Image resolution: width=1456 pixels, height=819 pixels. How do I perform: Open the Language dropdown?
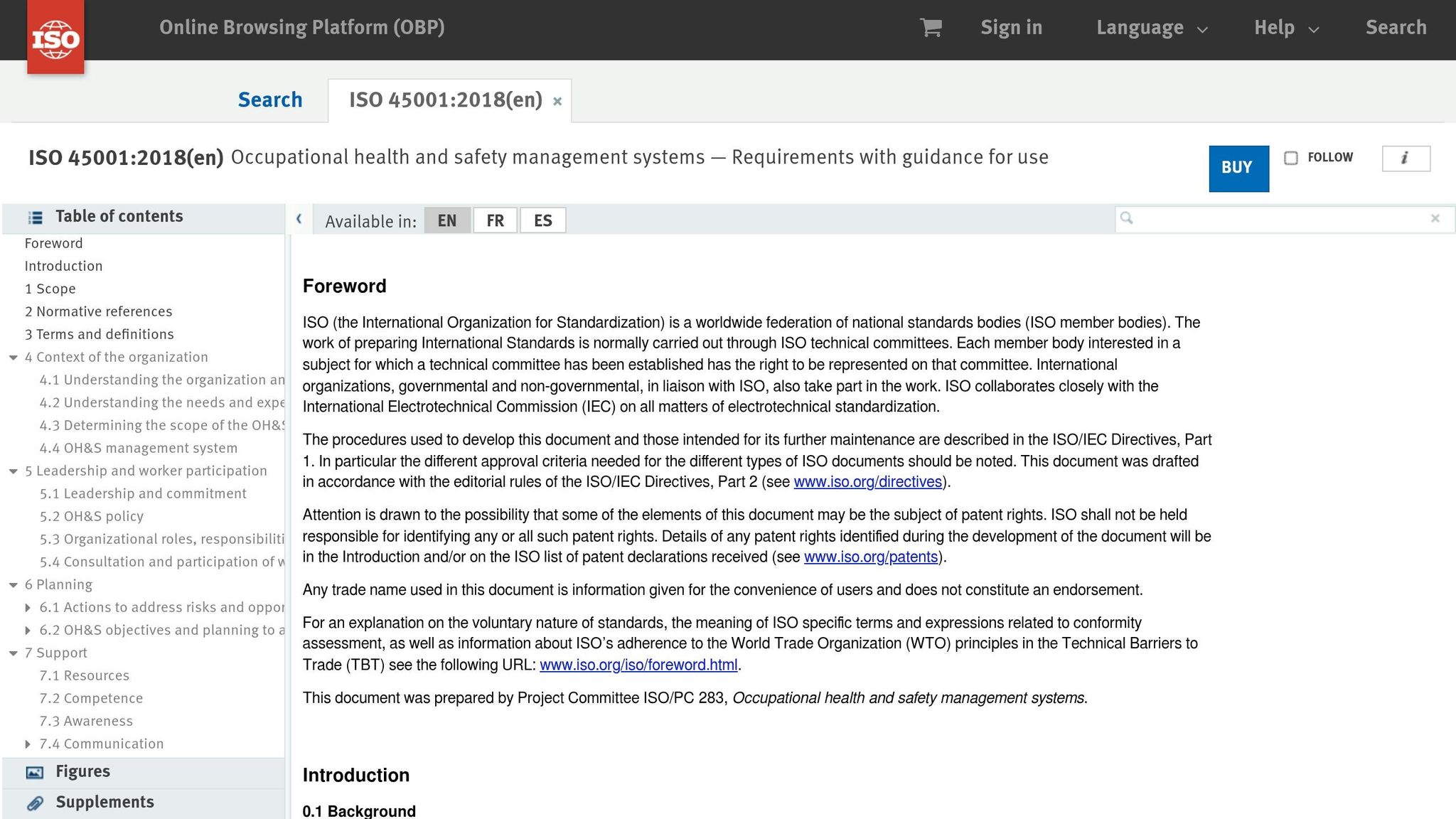click(x=1152, y=28)
